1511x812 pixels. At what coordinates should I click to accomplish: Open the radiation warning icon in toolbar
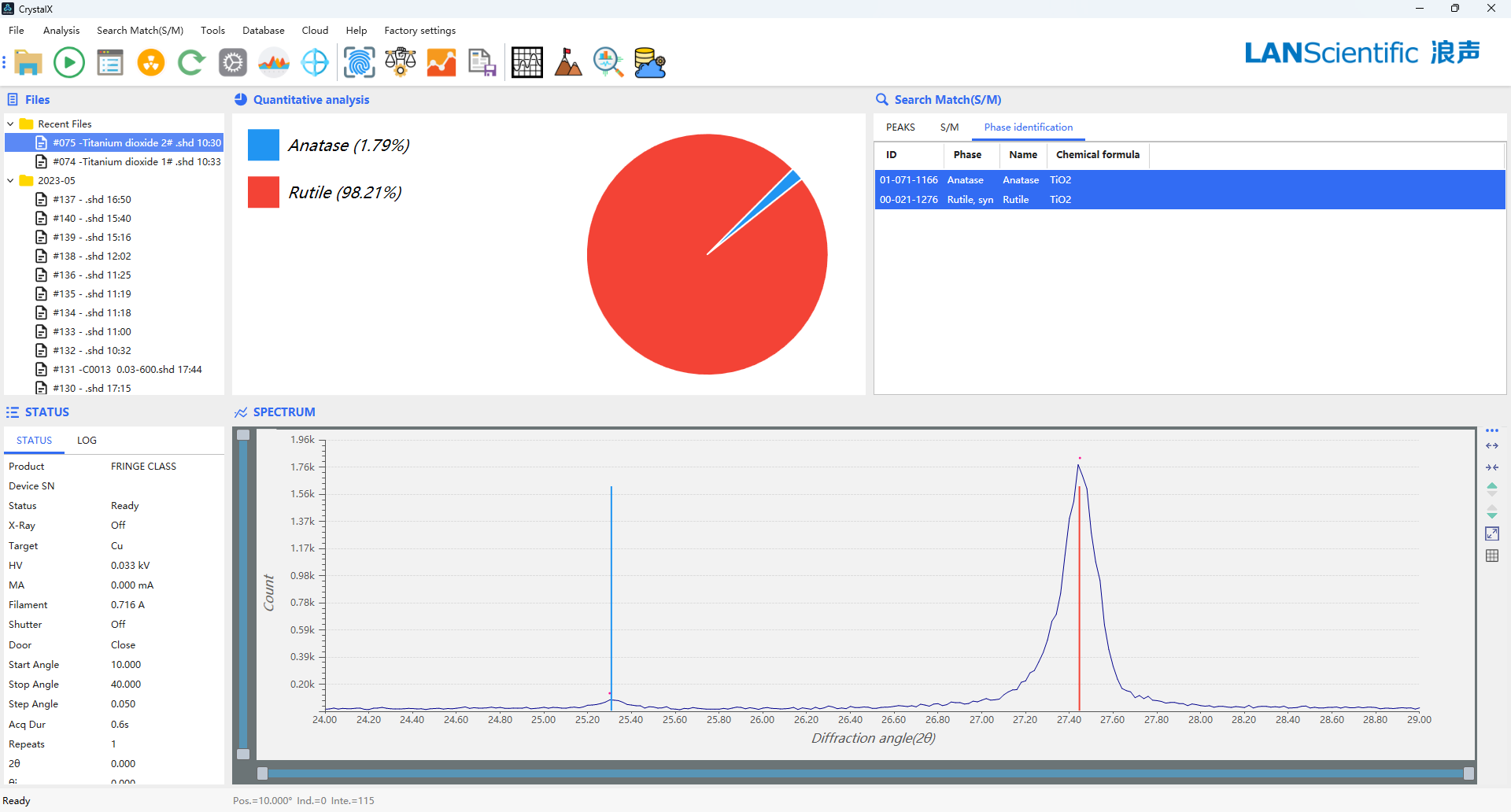pyautogui.click(x=151, y=62)
